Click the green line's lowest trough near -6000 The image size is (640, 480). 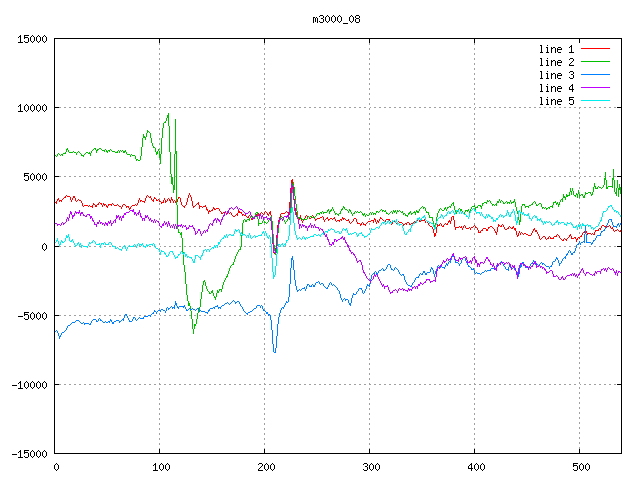pos(194,331)
